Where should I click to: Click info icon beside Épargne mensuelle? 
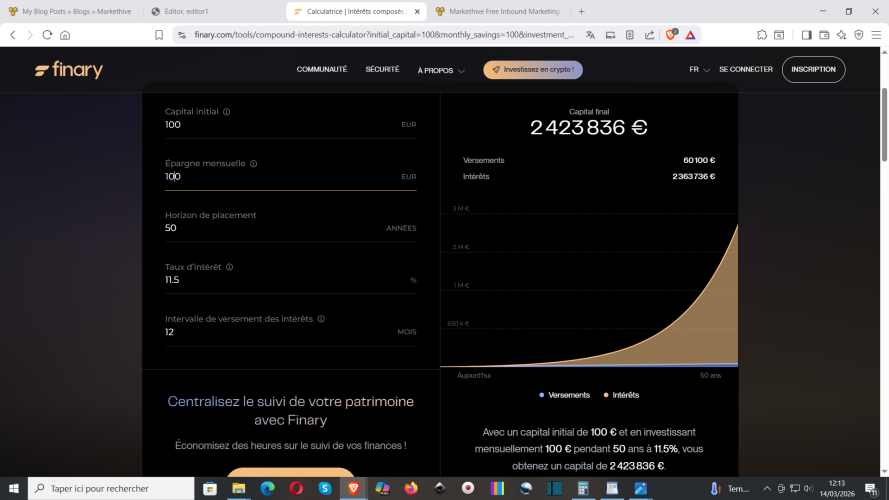click(253, 164)
